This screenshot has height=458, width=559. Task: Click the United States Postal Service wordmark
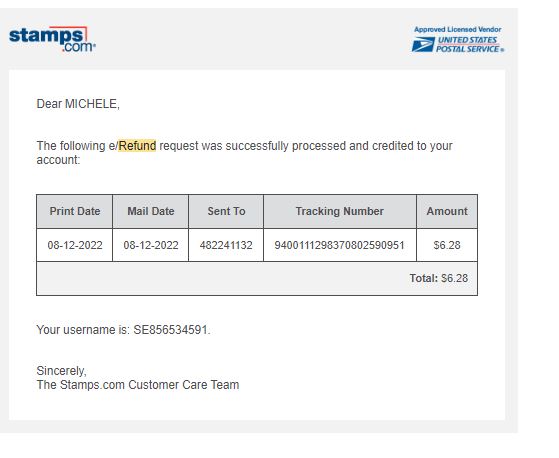pyautogui.click(x=470, y=45)
